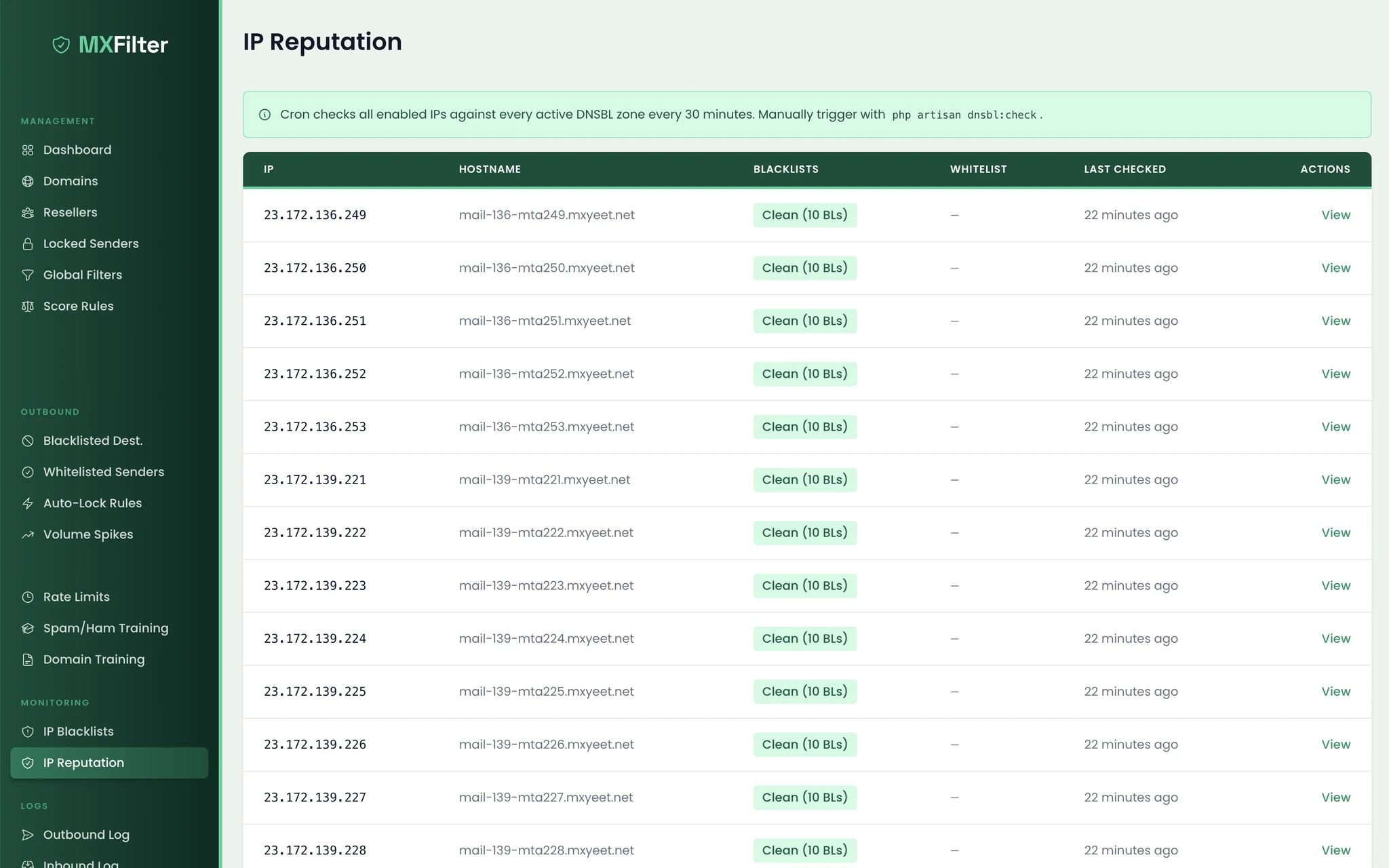
Task: Click the Outbound Log send icon
Action: 28,835
